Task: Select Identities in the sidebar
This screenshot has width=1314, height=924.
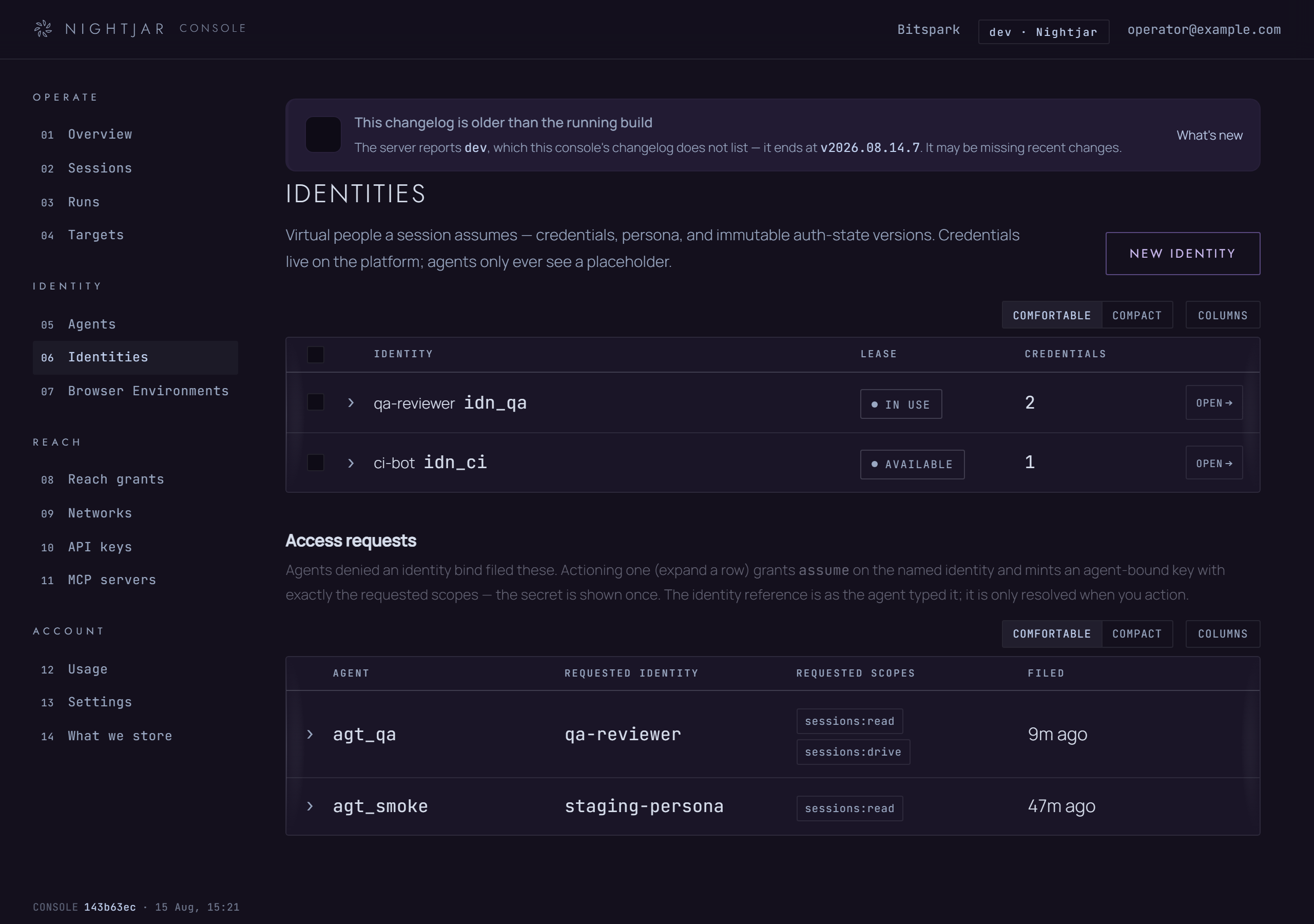Action: [x=135, y=357]
